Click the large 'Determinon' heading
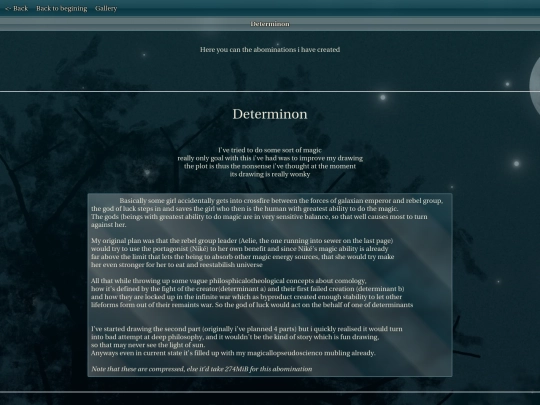The image size is (540, 405). 270,114
